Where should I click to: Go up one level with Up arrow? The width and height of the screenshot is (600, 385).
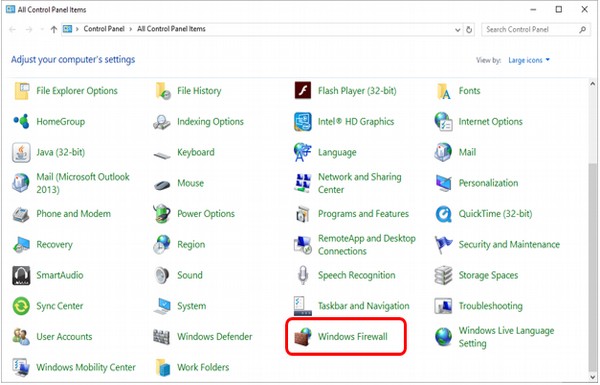(x=54, y=29)
